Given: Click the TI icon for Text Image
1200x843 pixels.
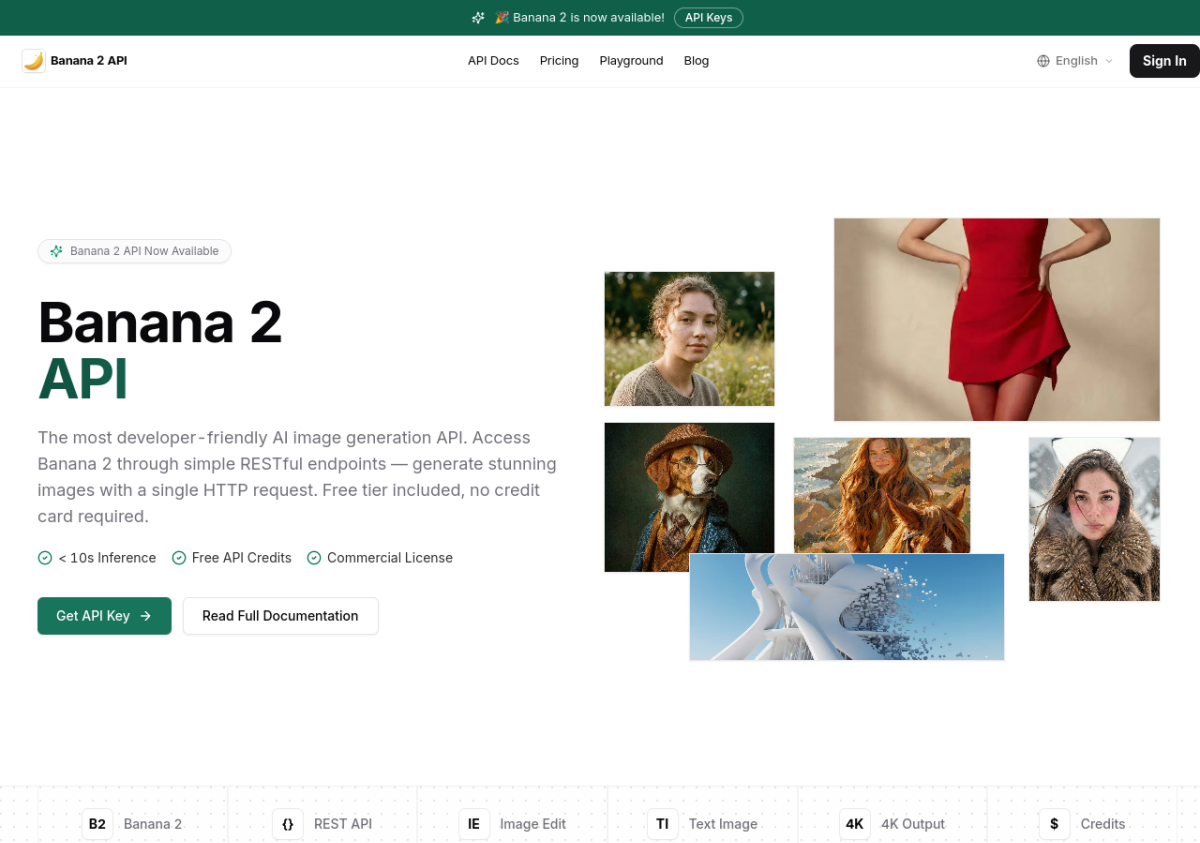Looking at the screenshot, I should (662, 824).
